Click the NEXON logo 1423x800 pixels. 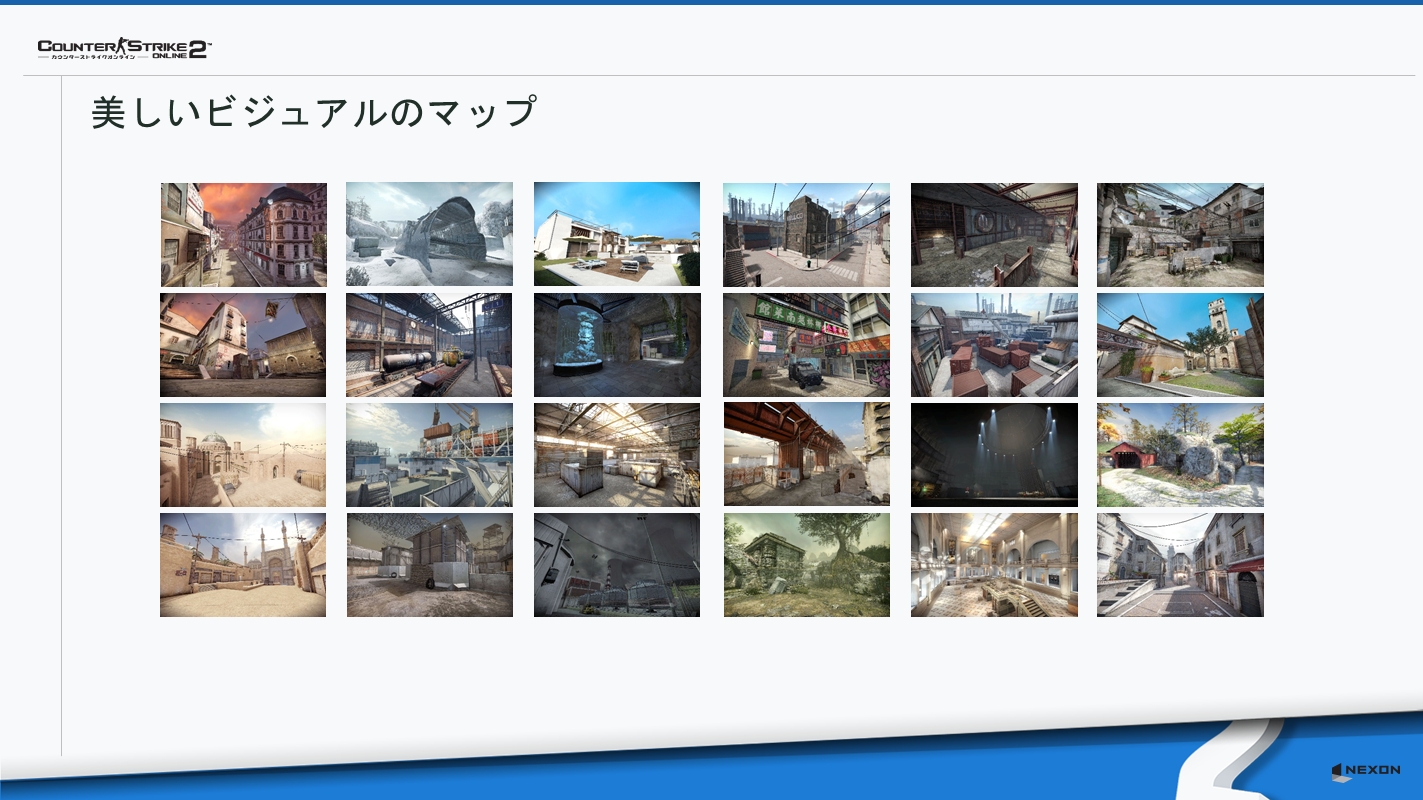tap(1365, 770)
